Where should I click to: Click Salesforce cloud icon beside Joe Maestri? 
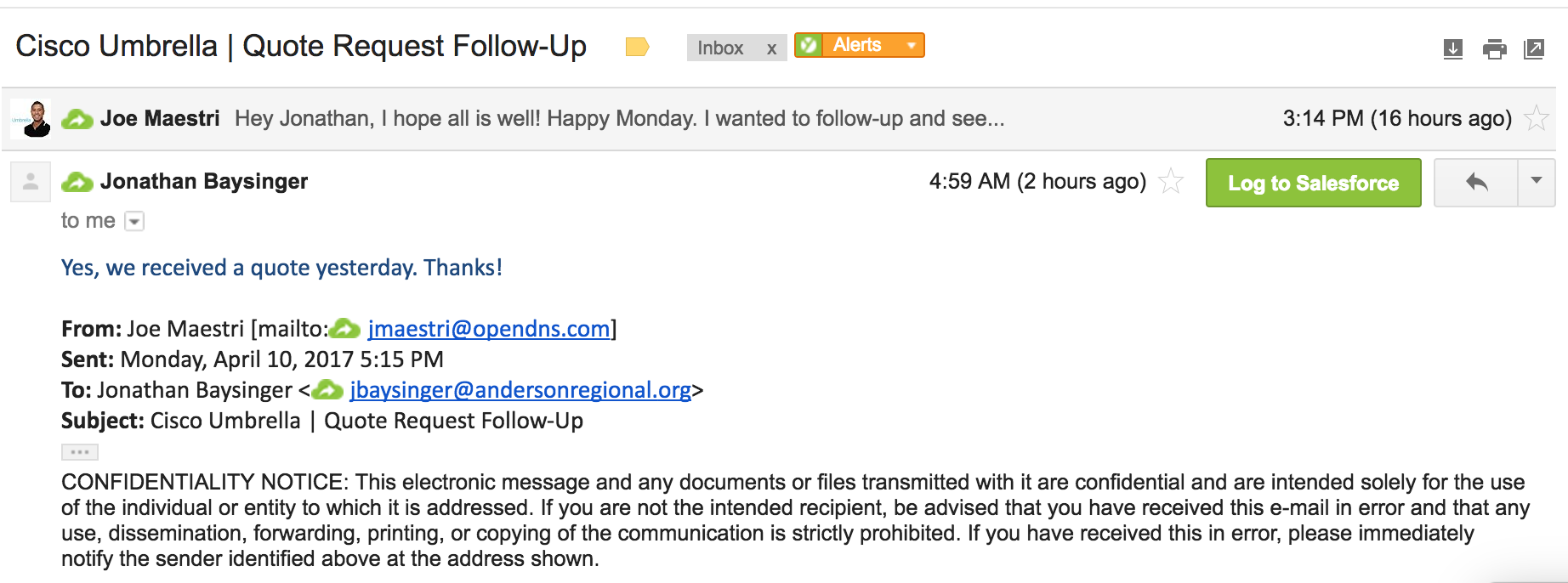point(77,119)
